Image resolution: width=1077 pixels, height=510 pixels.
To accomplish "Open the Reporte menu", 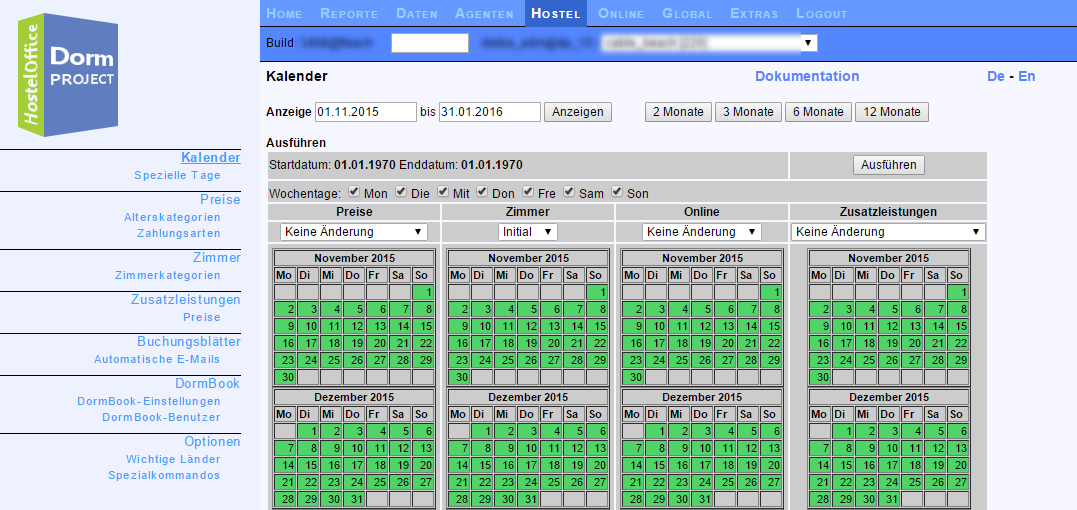I will coord(349,13).
